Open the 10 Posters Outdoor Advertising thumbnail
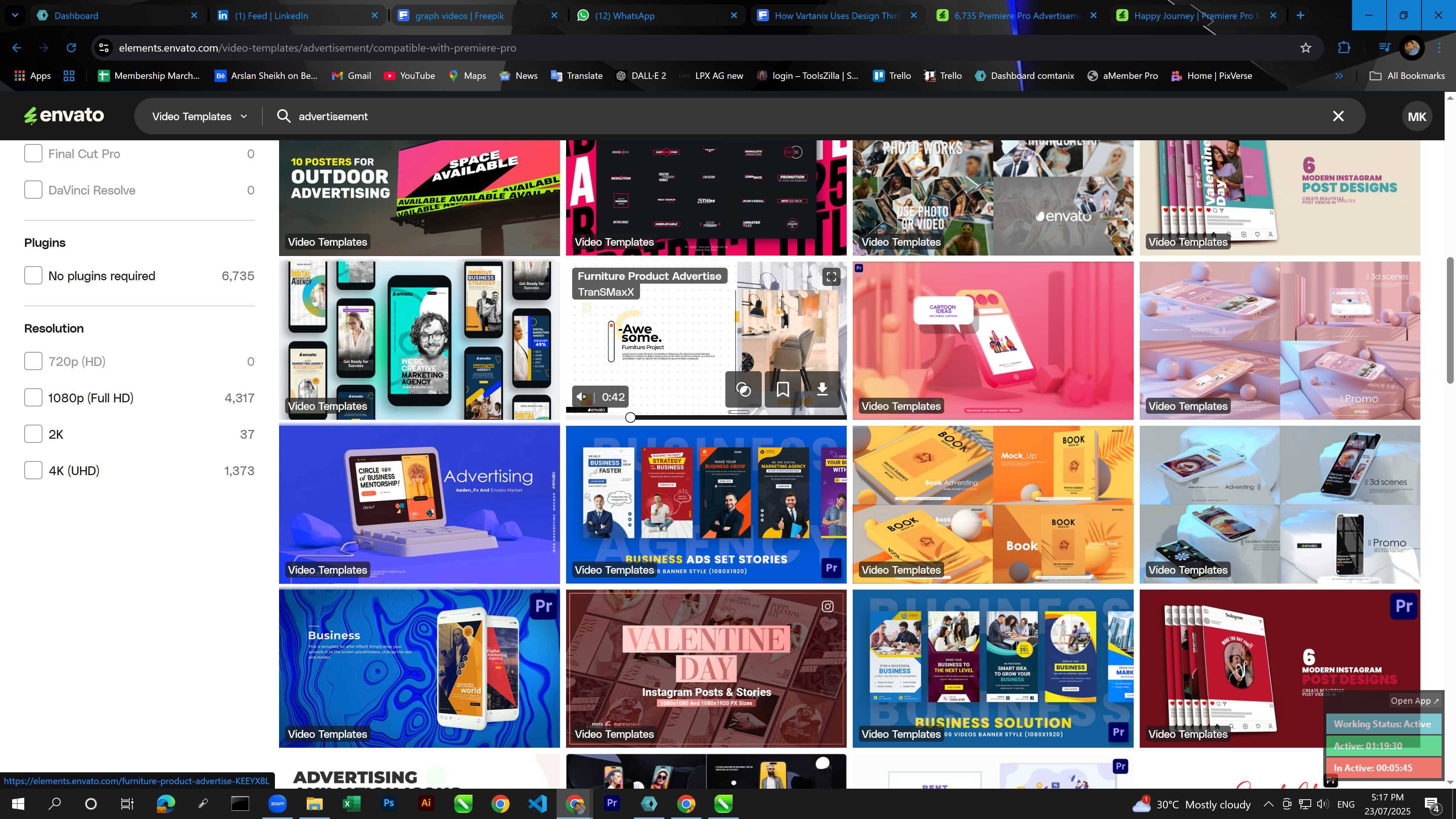This screenshot has width=1456, height=819. pos(419,198)
